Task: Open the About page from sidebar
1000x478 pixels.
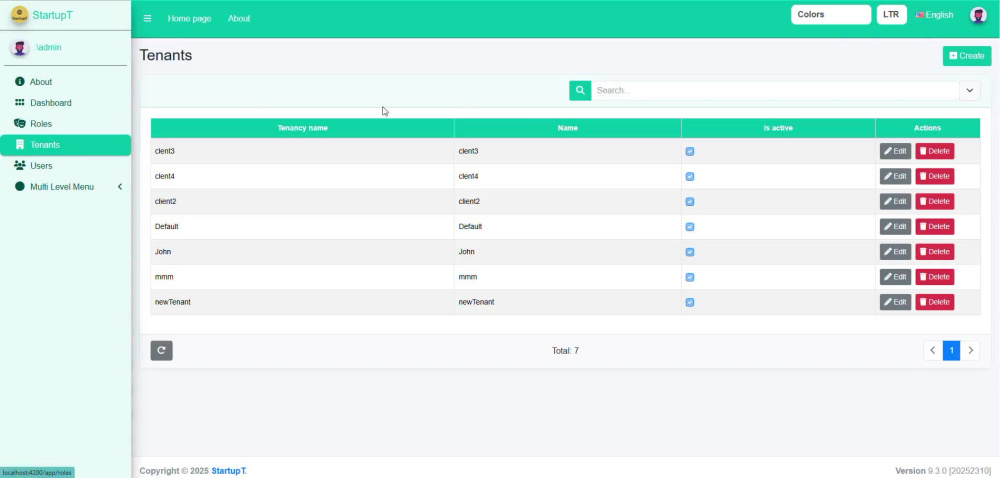Action: click(x=65, y=82)
